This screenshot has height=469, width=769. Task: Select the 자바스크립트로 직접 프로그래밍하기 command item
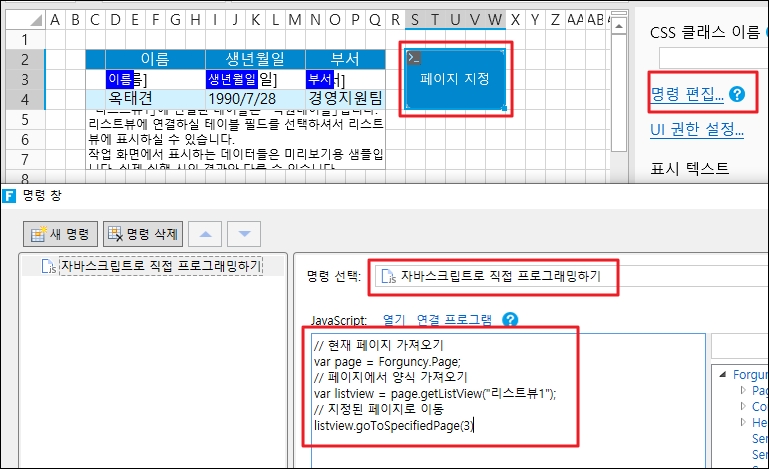pos(160,266)
